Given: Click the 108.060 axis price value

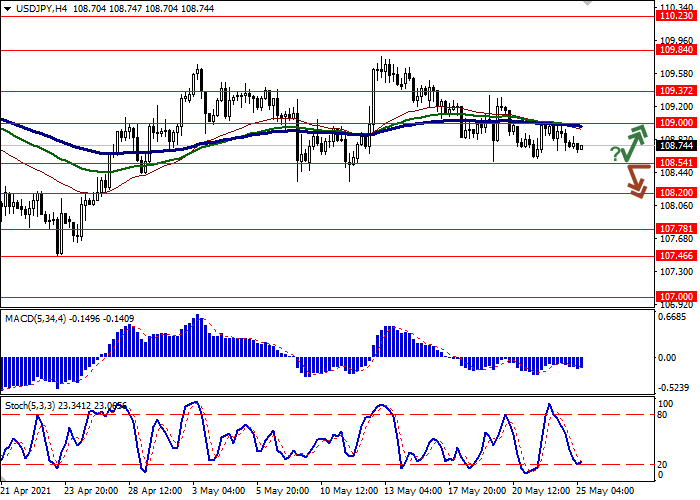Looking at the screenshot, I should (x=676, y=206).
